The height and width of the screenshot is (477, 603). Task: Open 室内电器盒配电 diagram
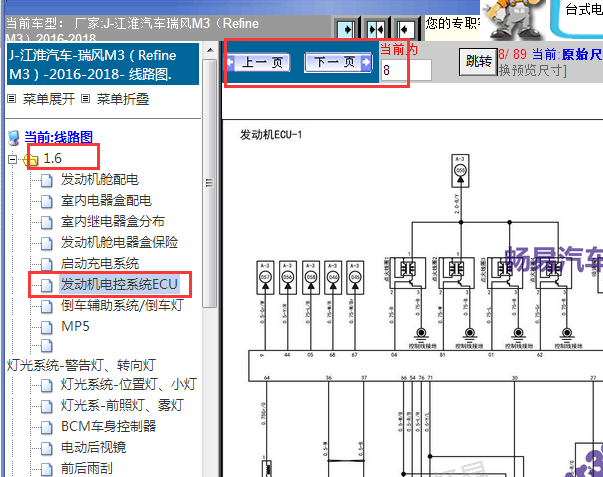[x=106, y=200]
